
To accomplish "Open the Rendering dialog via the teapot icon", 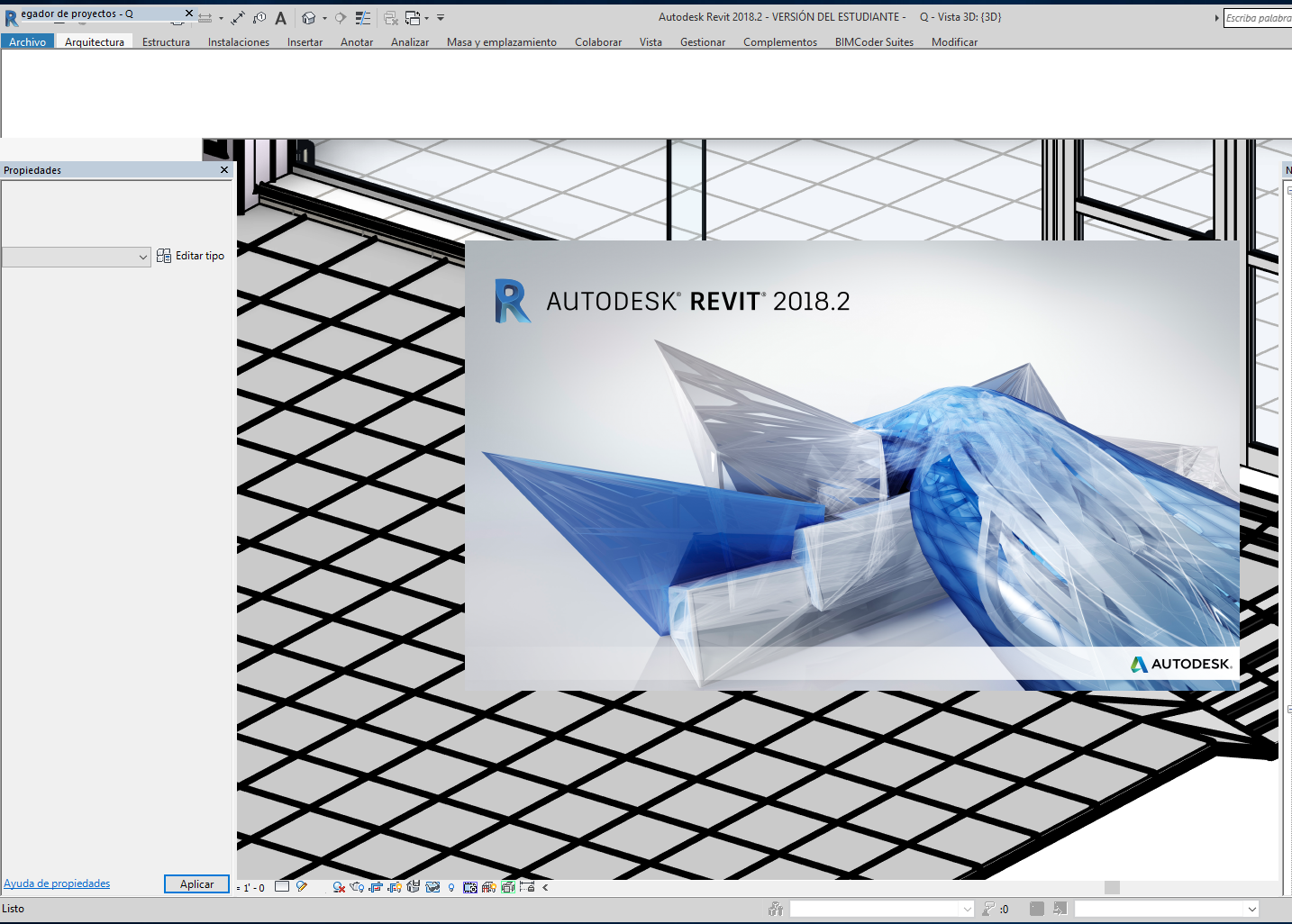I will click(x=356, y=888).
